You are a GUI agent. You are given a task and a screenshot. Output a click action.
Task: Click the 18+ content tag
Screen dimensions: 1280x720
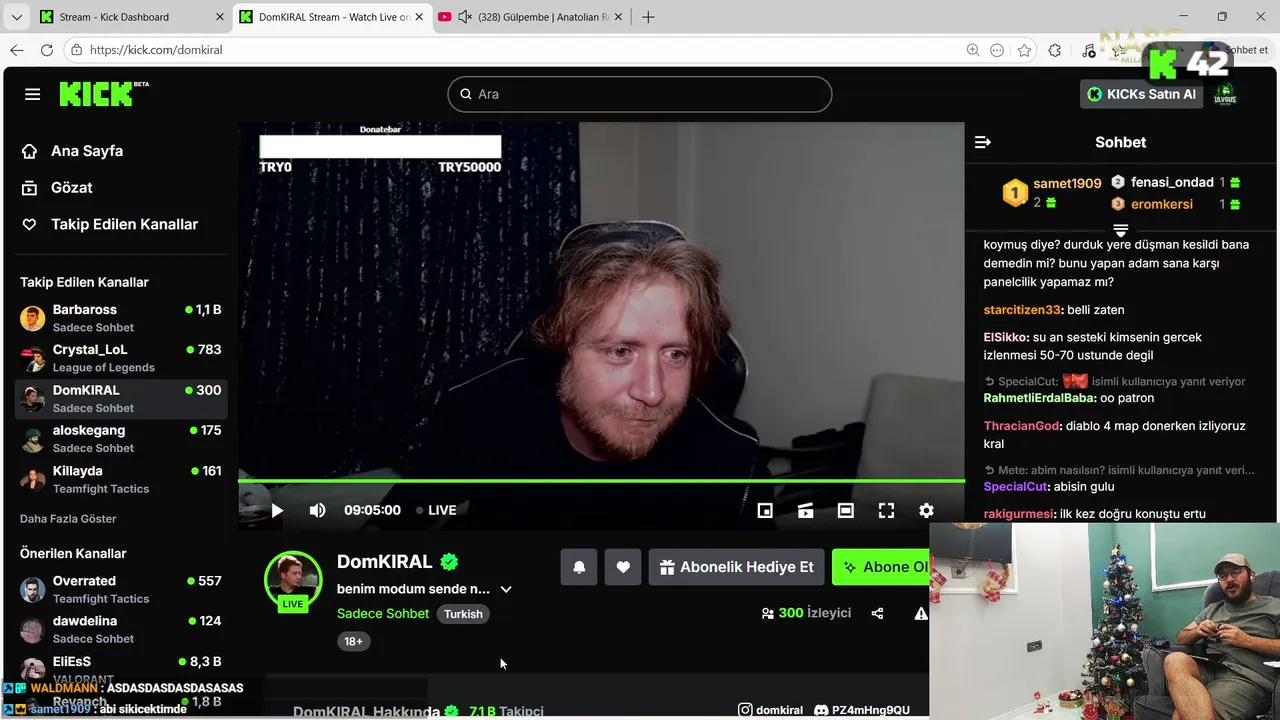[x=353, y=642]
